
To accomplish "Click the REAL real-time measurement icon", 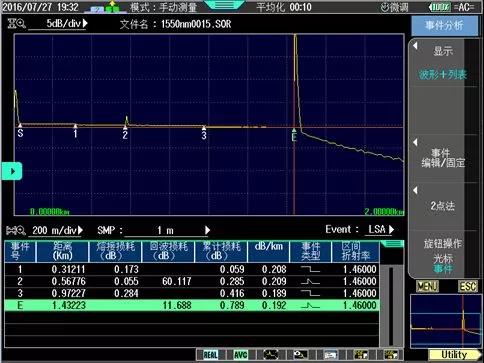I will click(x=210, y=355).
